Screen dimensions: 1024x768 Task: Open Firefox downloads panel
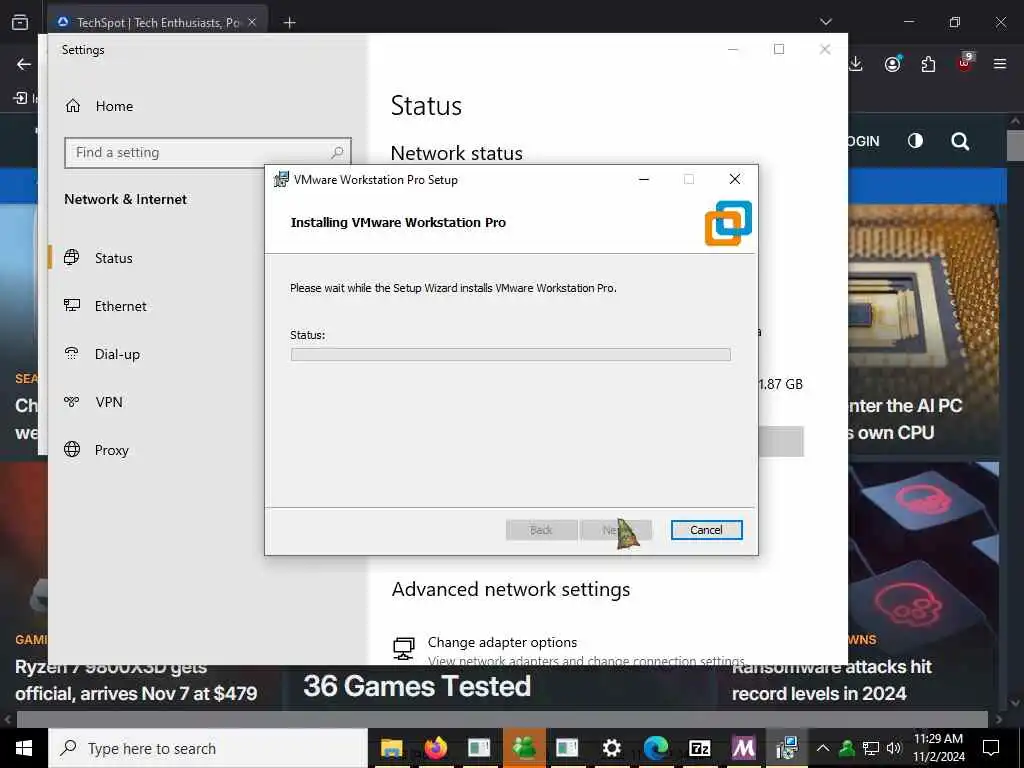(x=856, y=64)
